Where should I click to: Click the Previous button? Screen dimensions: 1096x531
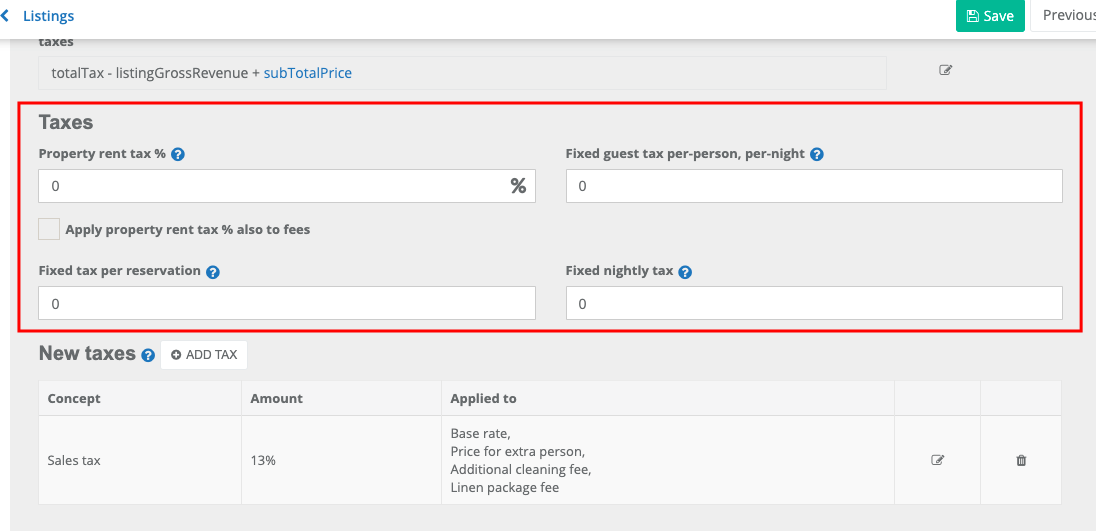pyautogui.click(x=1068, y=16)
